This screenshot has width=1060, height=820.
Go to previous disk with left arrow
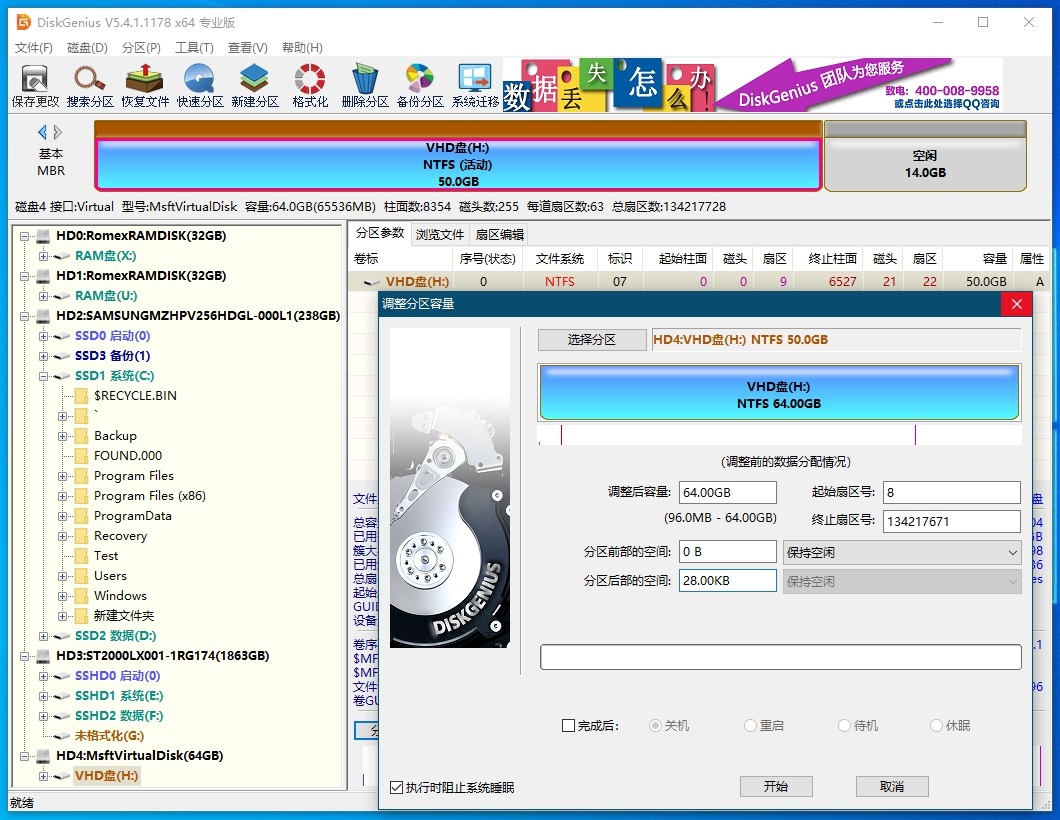(x=43, y=132)
